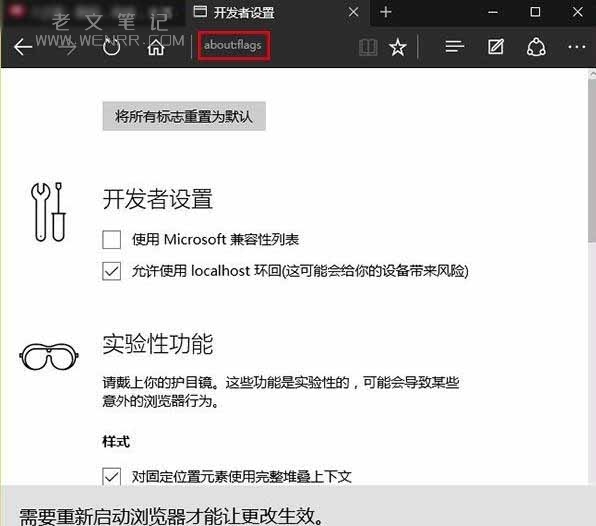The image size is (596, 526).
Task: Open the Hub three-lines icon
Action: (455, 47)
